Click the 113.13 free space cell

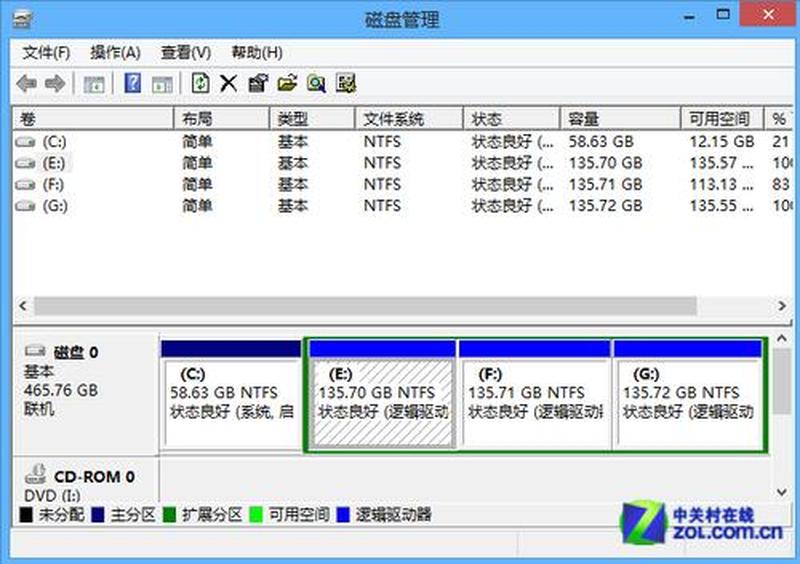coord(721,184)
